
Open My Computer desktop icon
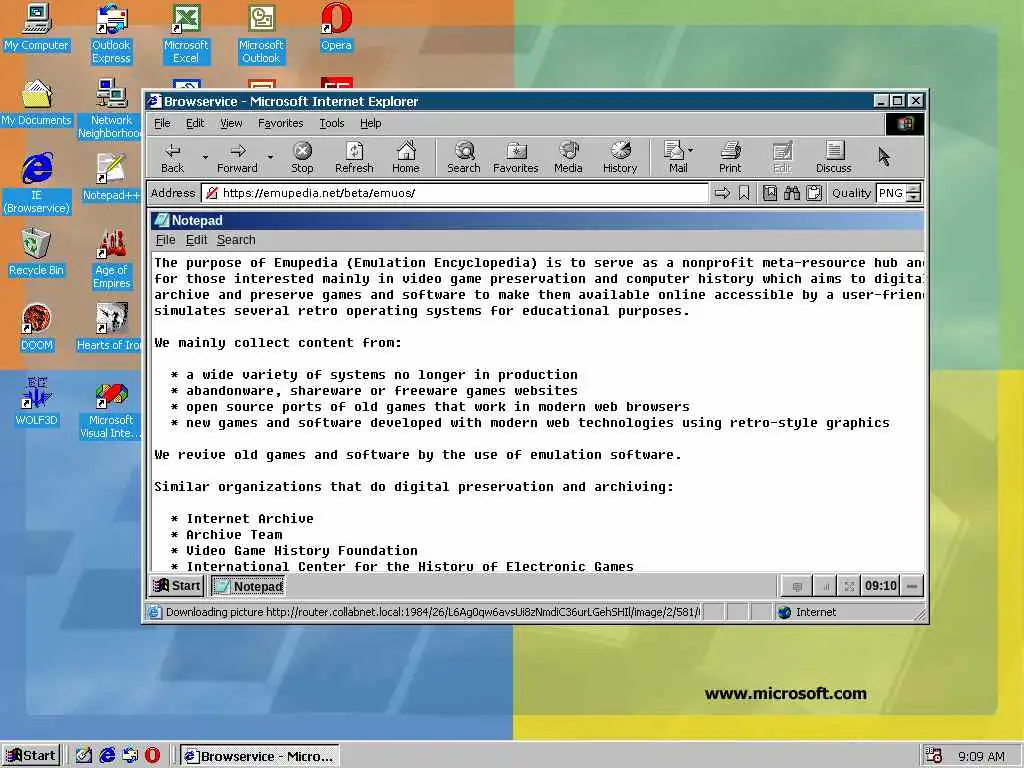tap(36, 27)
